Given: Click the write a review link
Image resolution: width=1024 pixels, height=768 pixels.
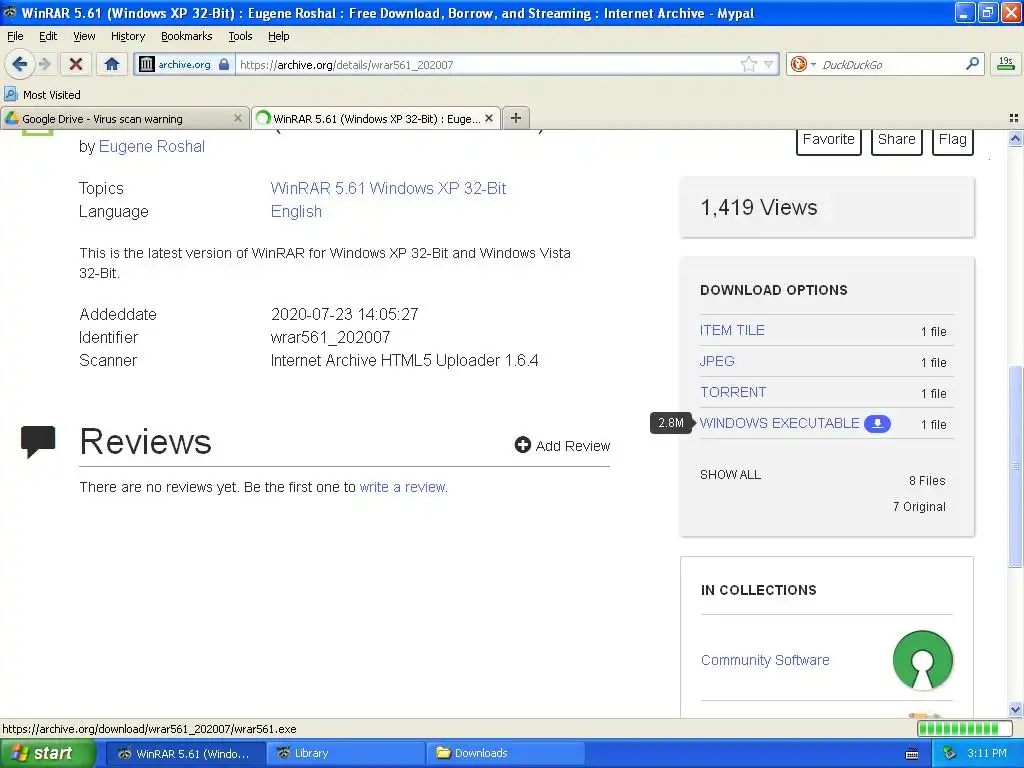Looking at the screenshot, I should pyautogui.click(x=402, y=487).
